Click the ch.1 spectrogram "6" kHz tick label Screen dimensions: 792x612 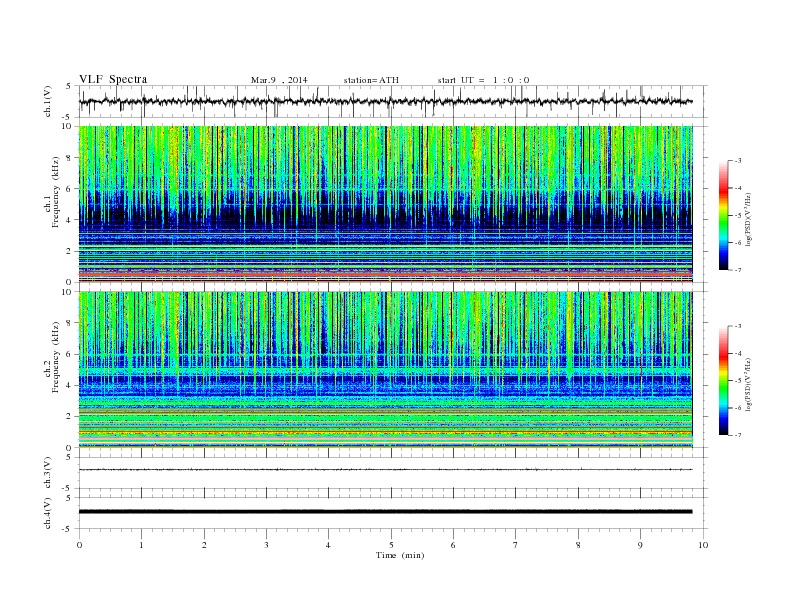(70, 189)
